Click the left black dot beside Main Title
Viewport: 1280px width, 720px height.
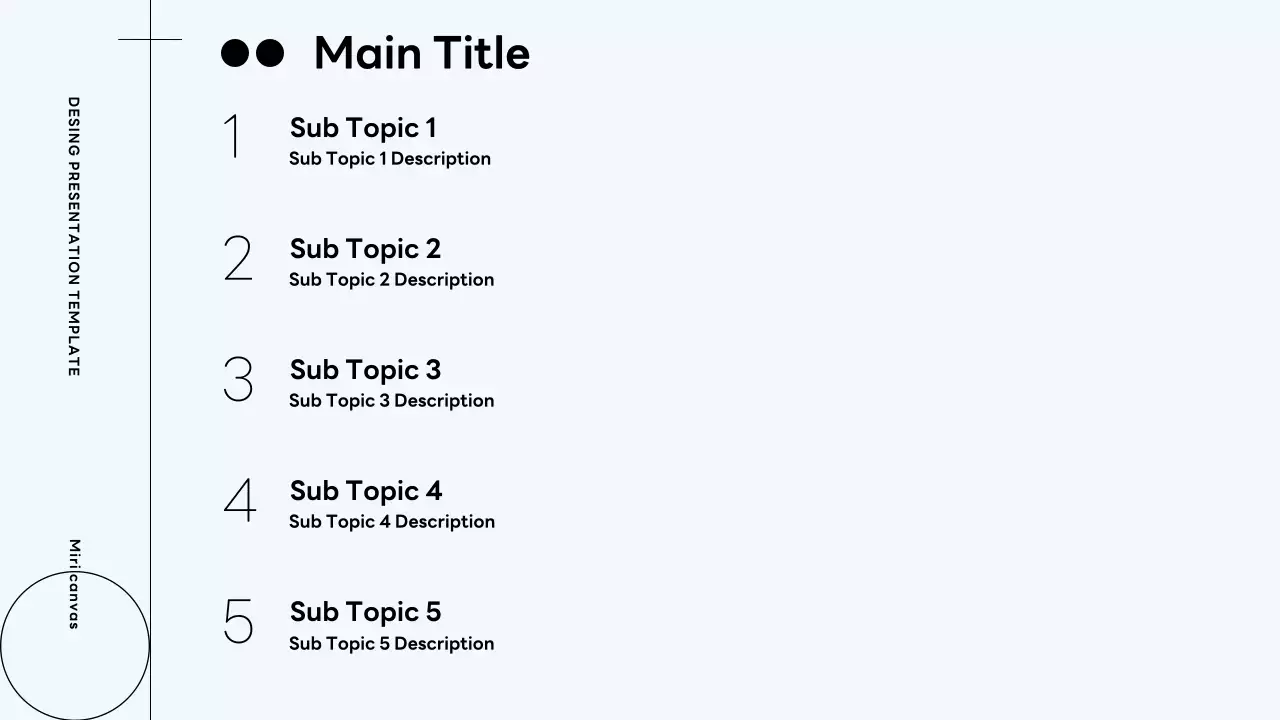[234, 53]
